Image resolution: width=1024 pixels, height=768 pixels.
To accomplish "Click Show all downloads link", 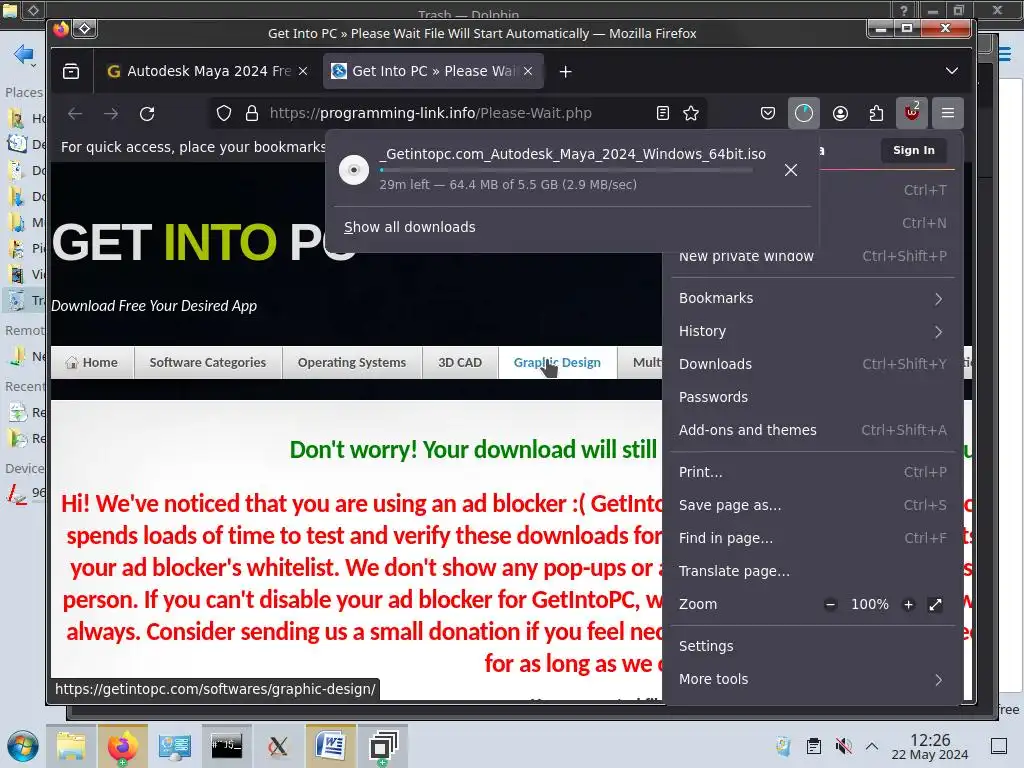I will pyautogui.click(x=409, y=227).
